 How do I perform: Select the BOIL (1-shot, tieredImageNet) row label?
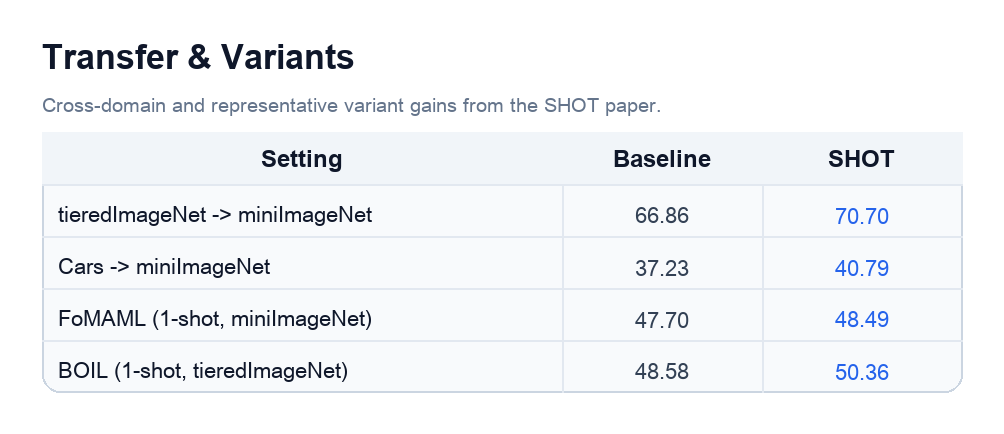click(x=203, y=371)
